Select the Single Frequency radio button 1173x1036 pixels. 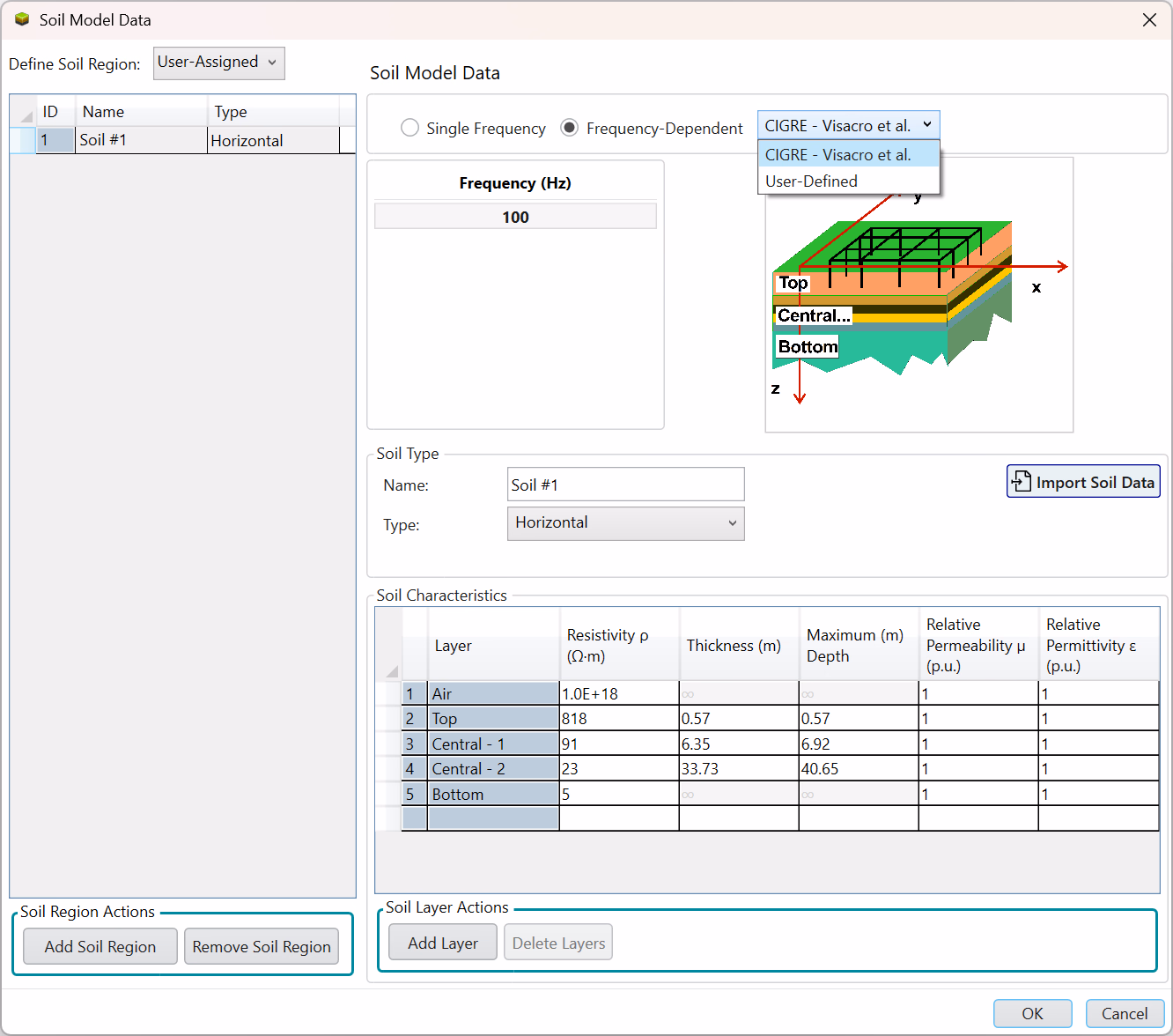pos(409,128)
